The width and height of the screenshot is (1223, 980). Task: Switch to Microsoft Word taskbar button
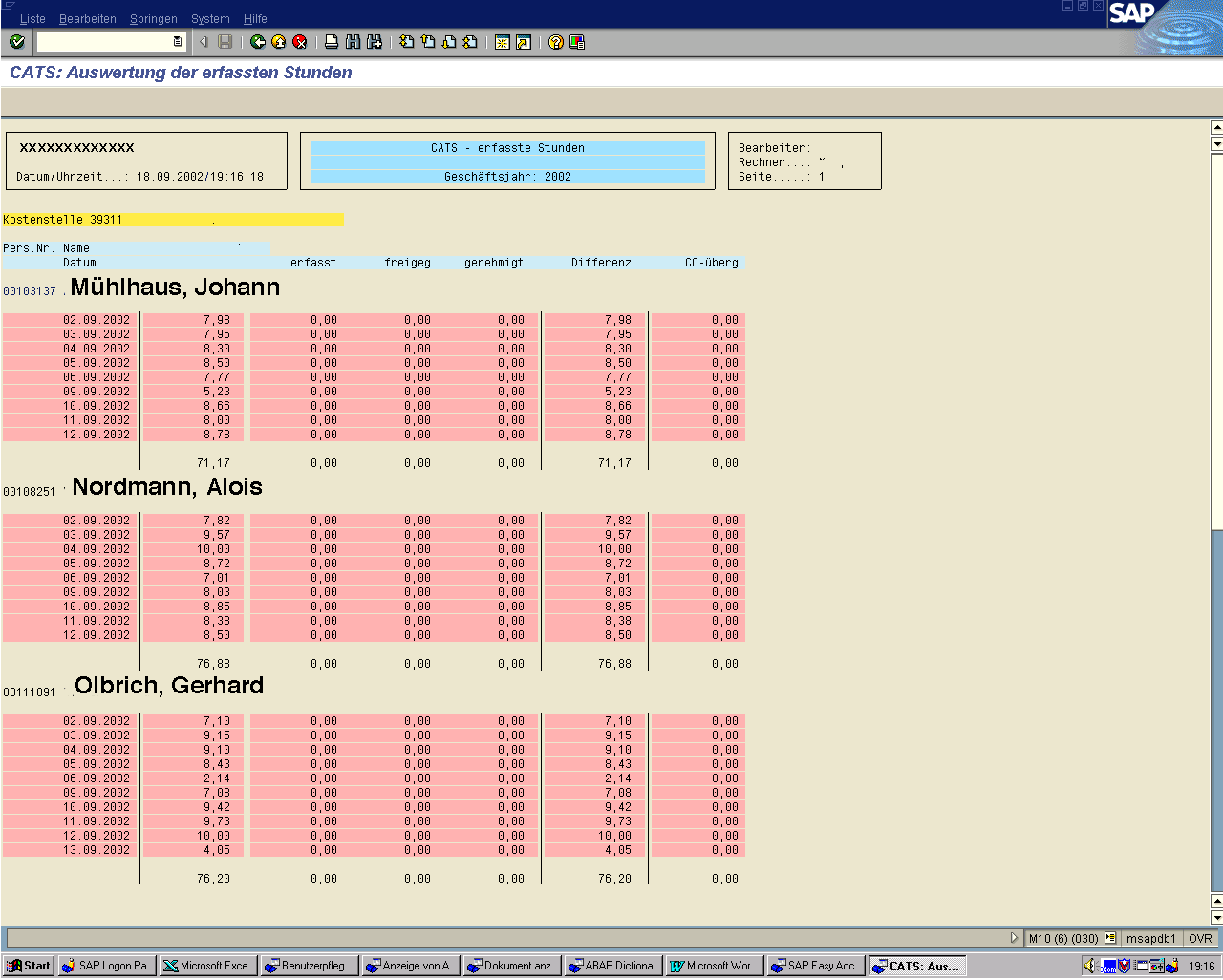coord(715,966)
